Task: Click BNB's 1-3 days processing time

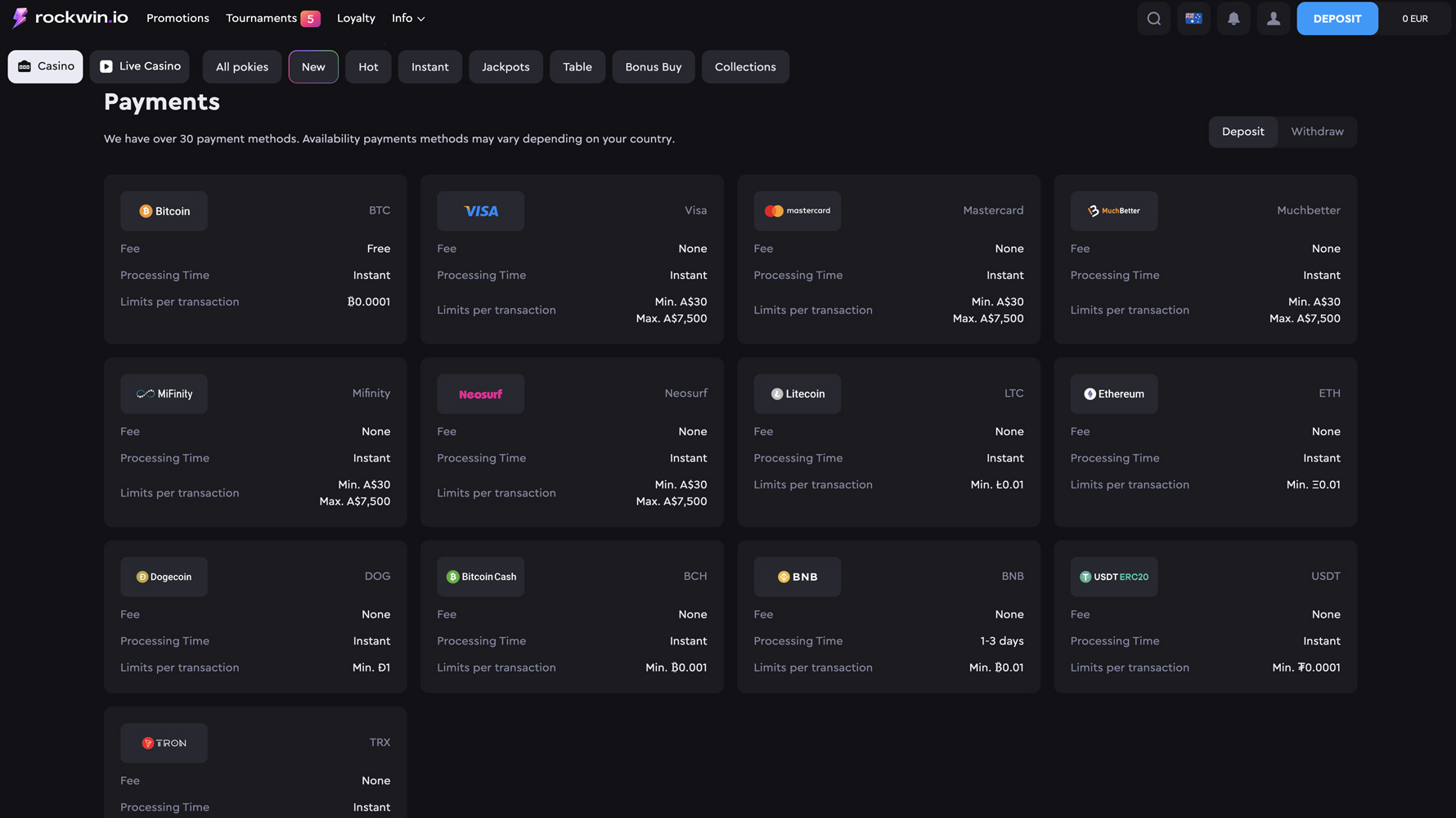Action: pyautogui.click(x=1002, y=640)
